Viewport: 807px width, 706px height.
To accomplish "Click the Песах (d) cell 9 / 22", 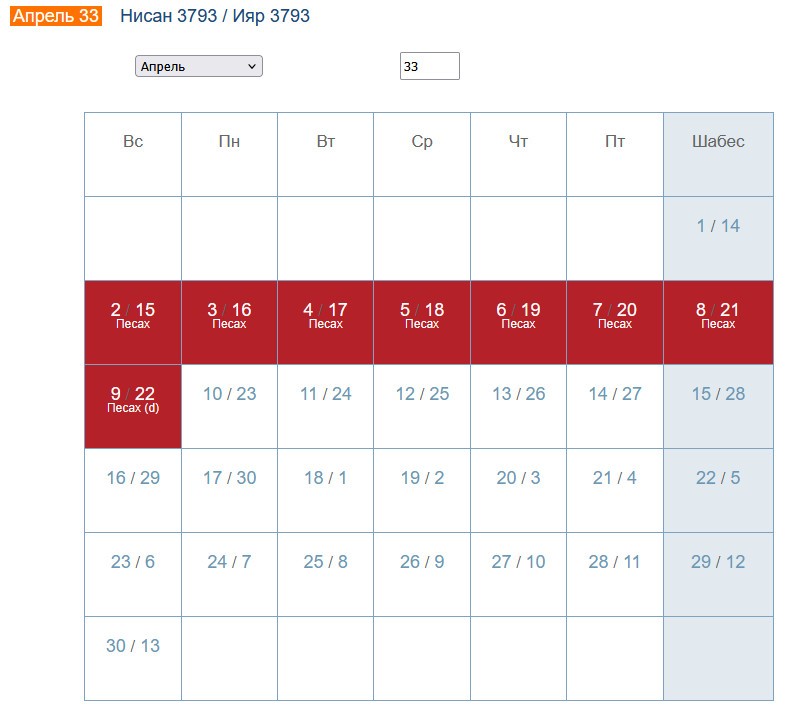I will [x=133, y=399].
